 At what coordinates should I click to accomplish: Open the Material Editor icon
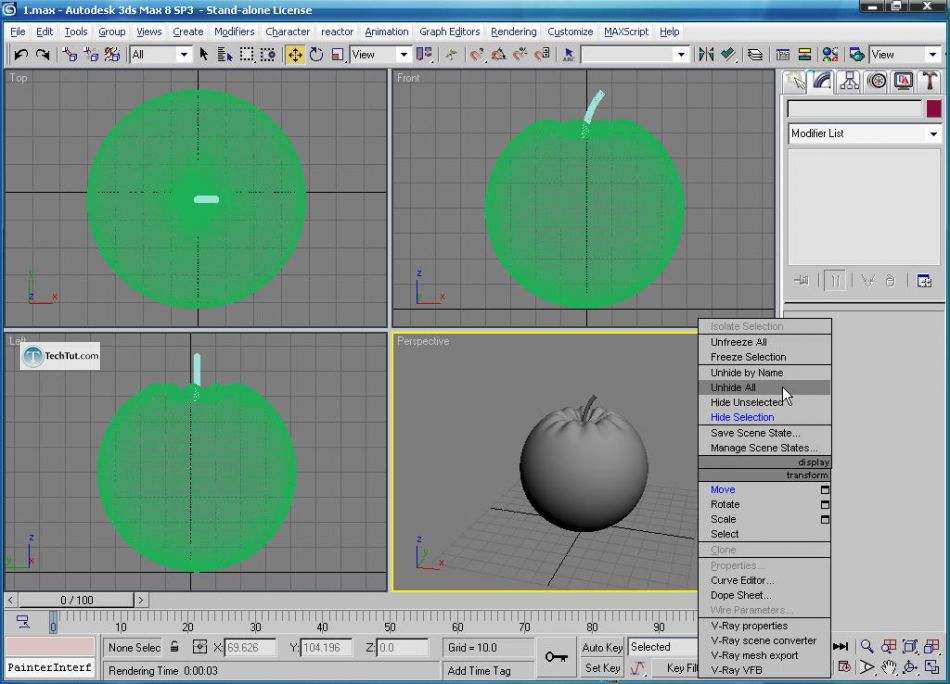830,55
